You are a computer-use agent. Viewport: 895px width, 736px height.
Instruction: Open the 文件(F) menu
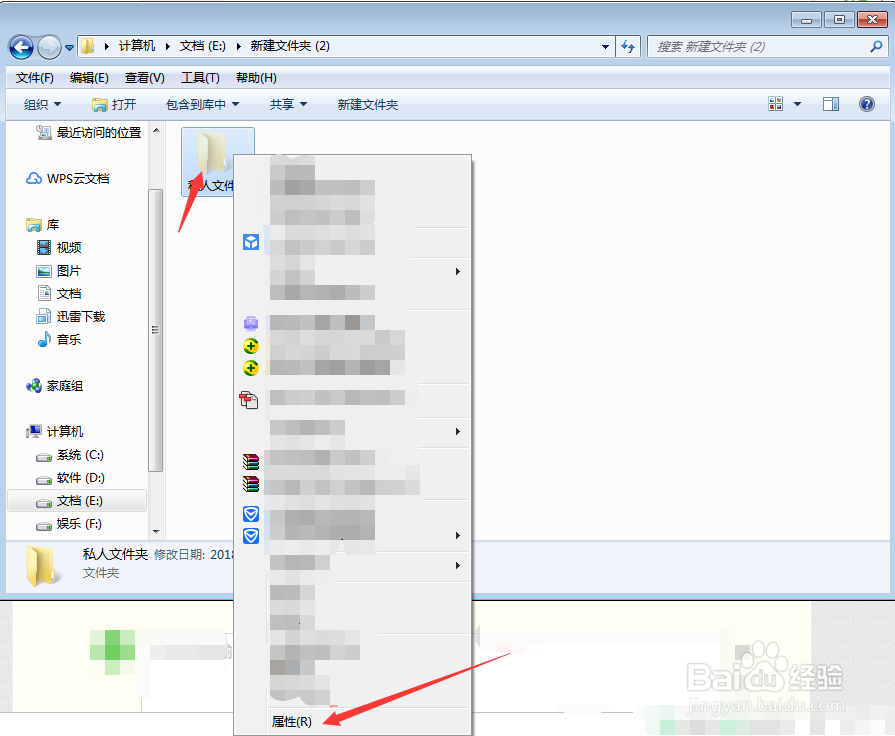(34, 78)
